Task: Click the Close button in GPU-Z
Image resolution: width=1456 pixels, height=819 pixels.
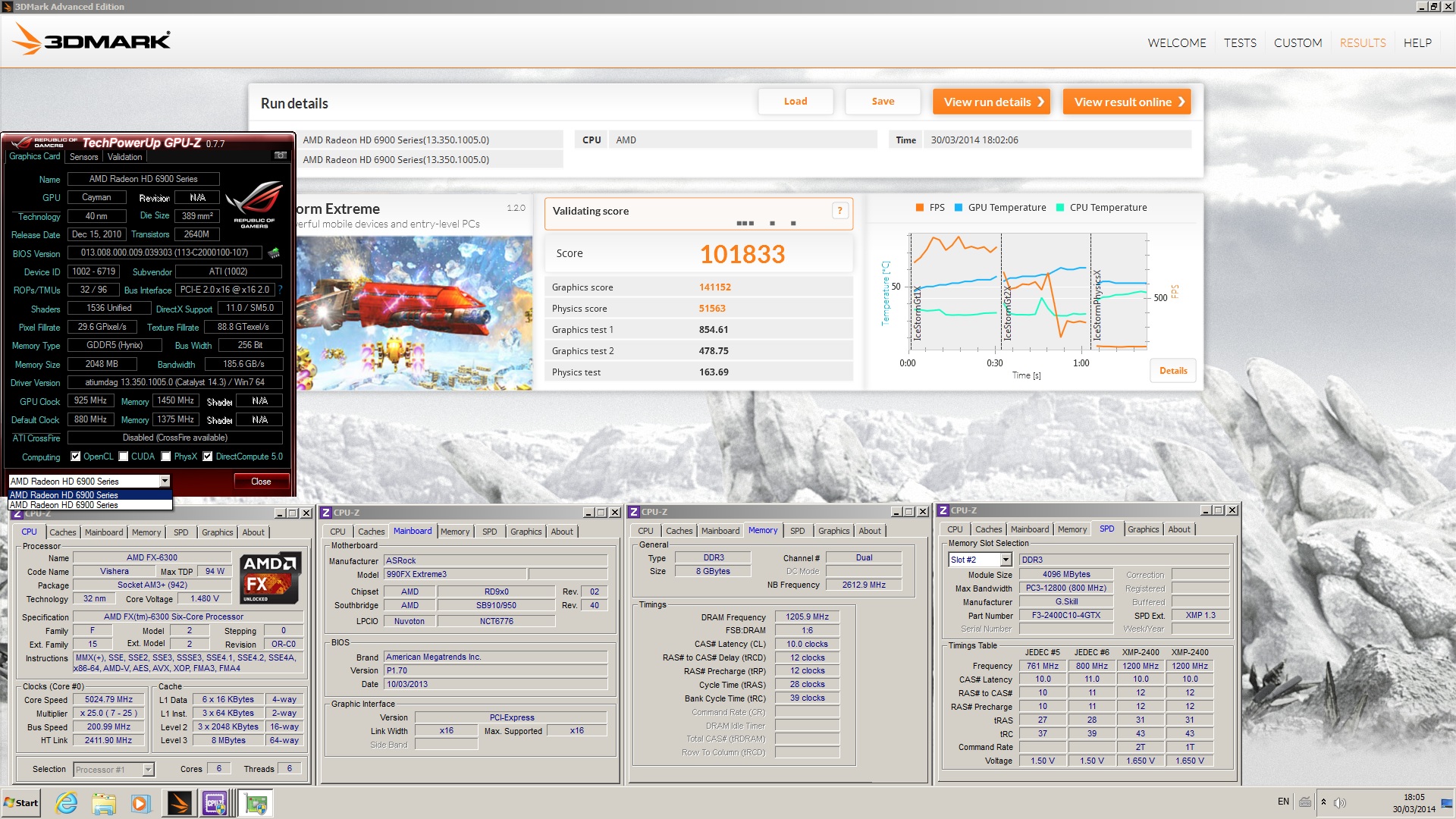Action: [261, 482]
